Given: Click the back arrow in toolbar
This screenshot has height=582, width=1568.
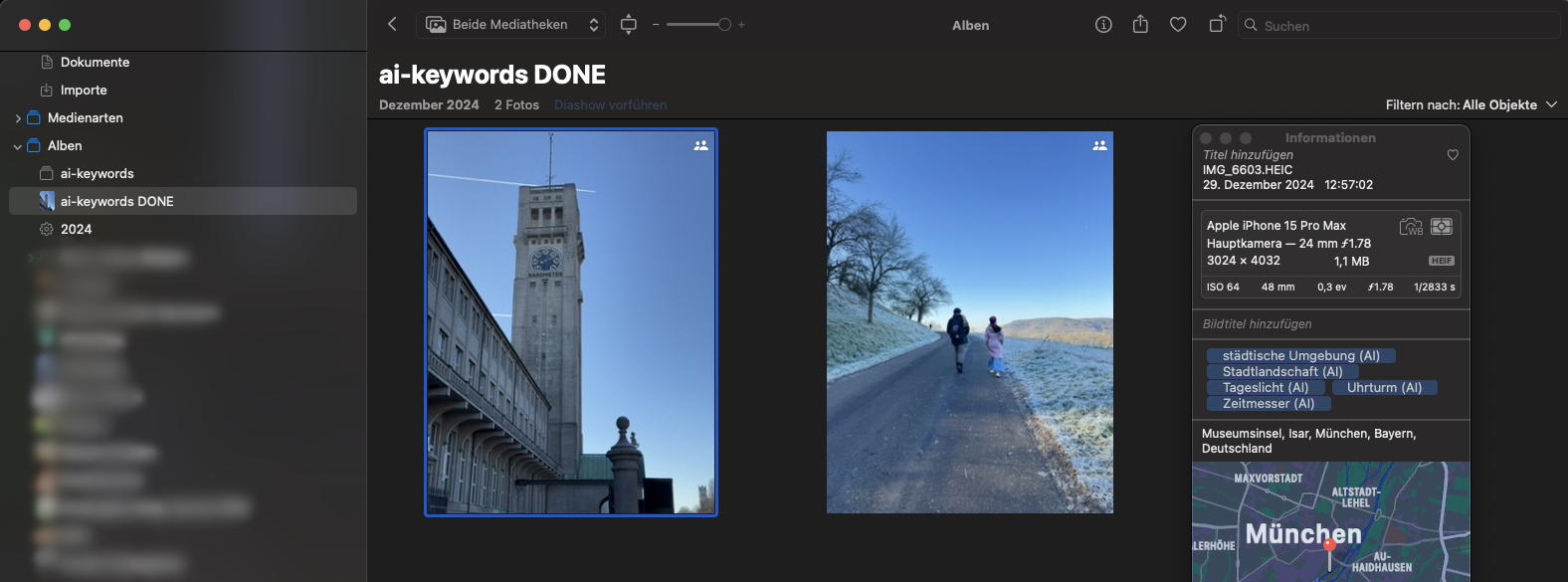Looking at the screenshot, I should click(x=392, y=24).
